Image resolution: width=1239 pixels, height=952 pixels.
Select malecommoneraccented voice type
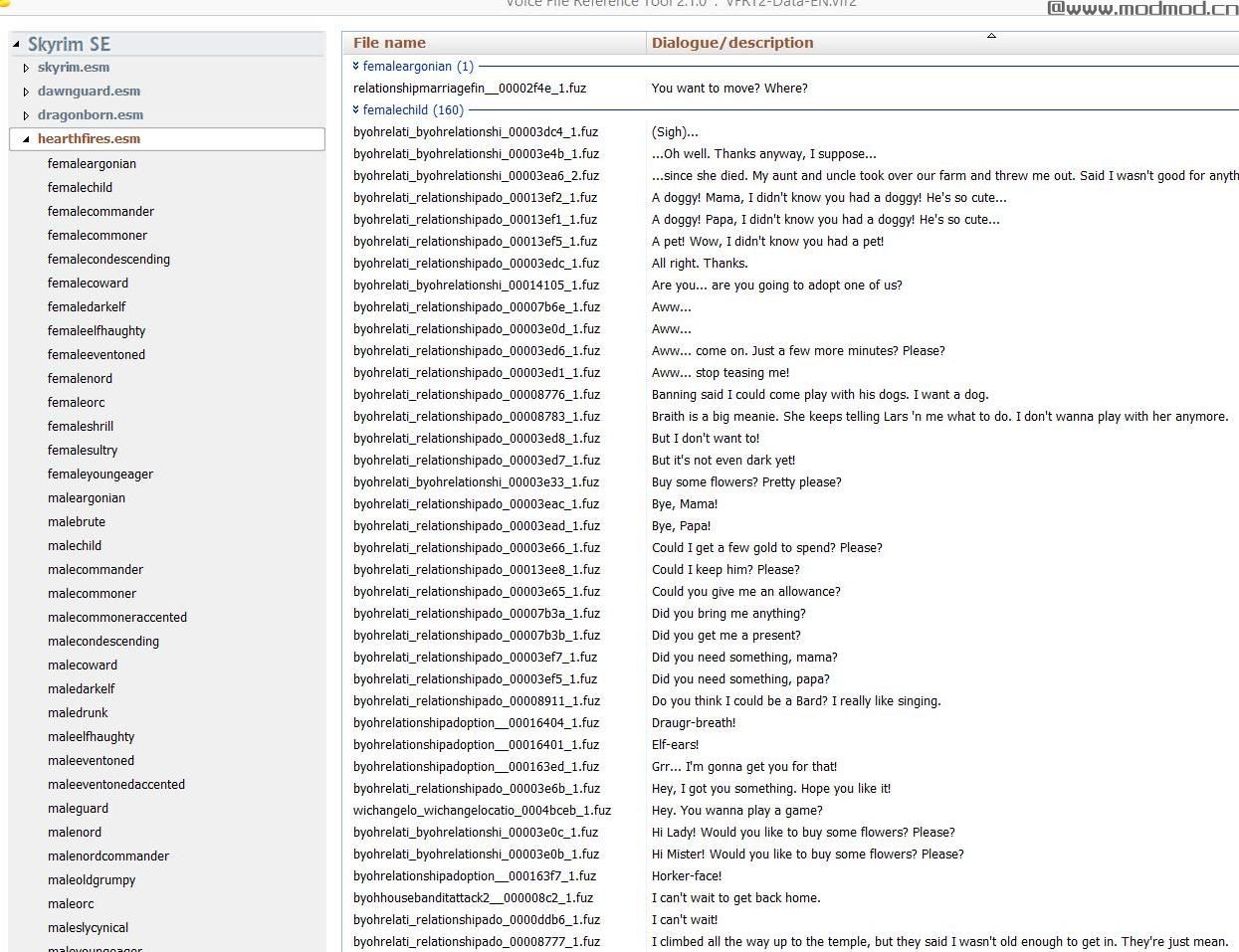[x=117, y=617]
